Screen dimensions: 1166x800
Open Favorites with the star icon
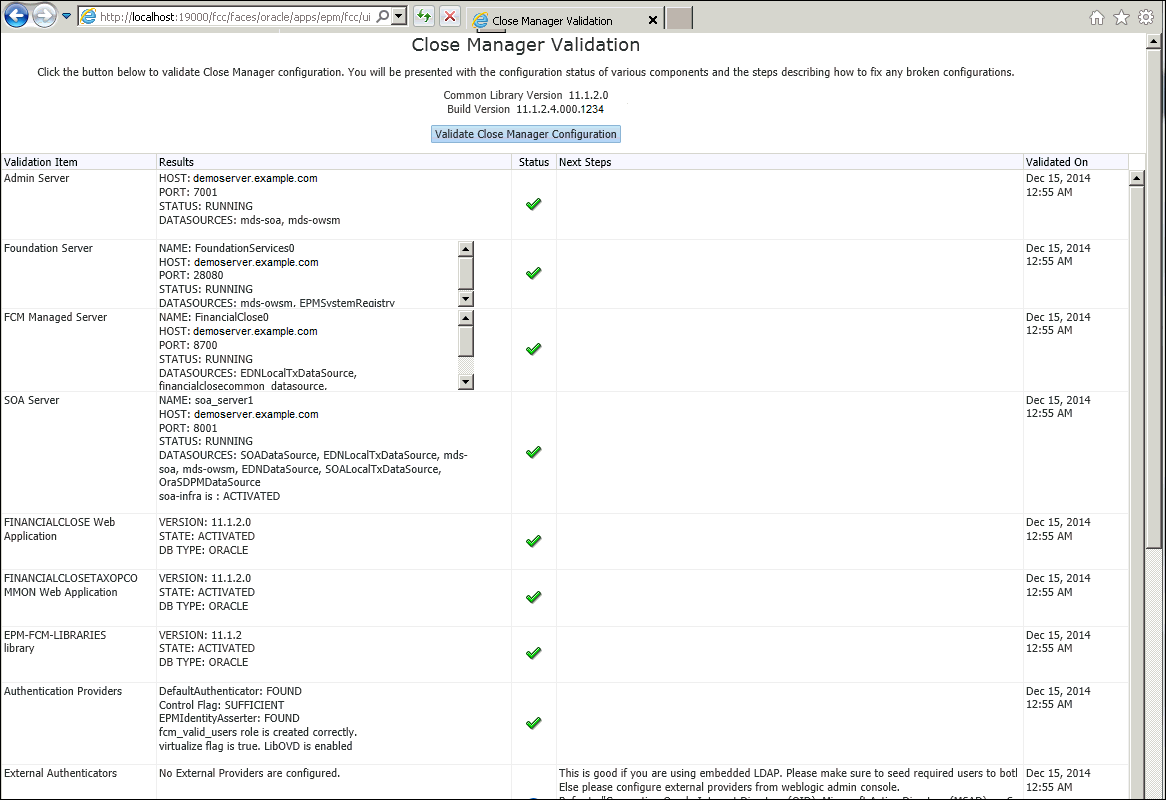(1121, 18)
